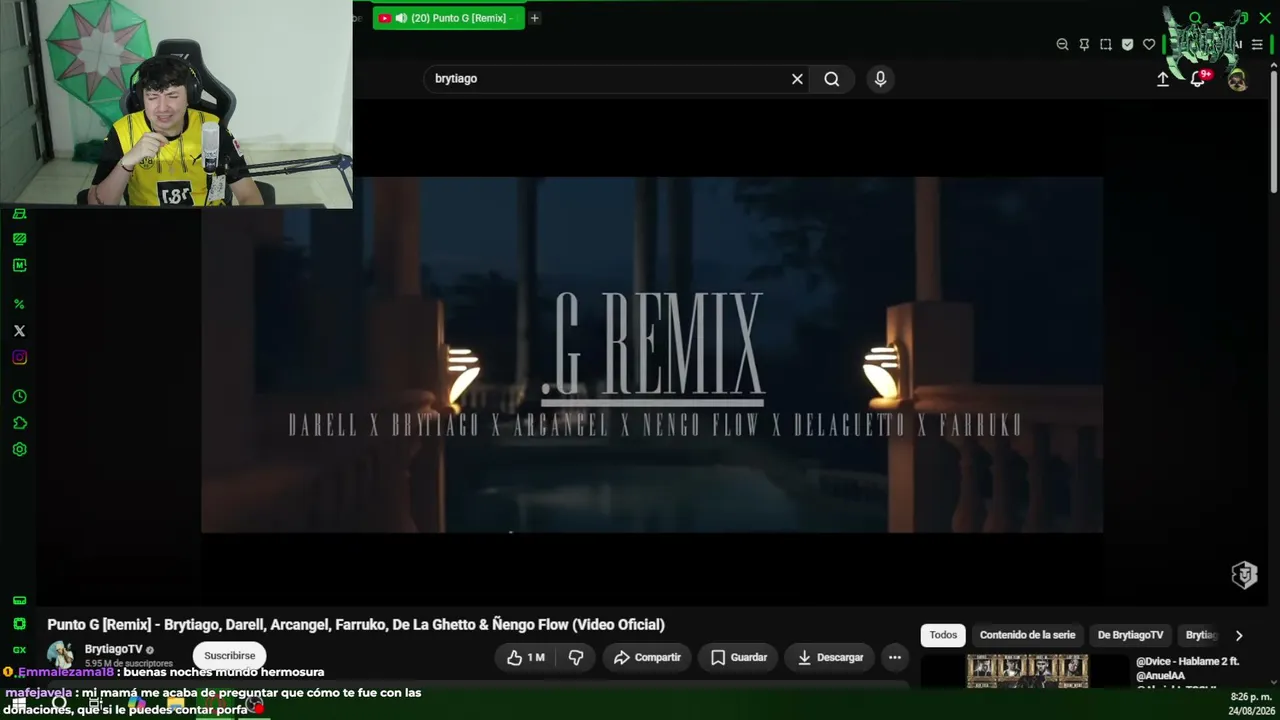Save the video with Guardar
The height and width of the screenshot is (720, 1280).
point(739,657)
